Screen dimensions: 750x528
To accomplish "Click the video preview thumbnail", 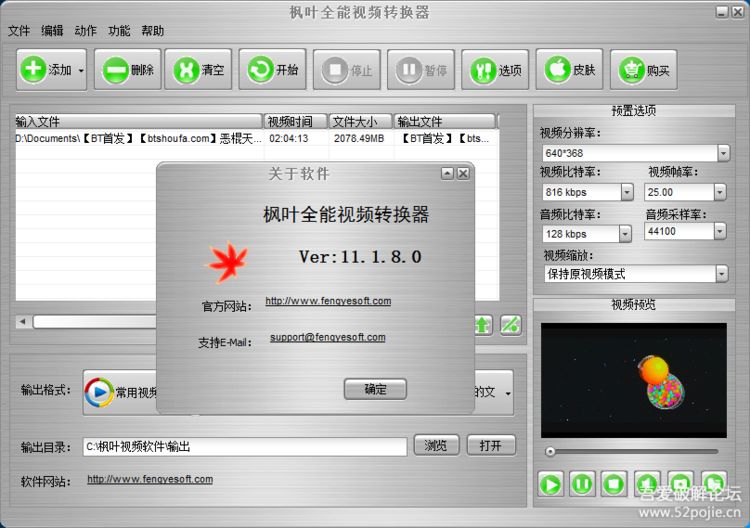I will [x=634, y=380].
